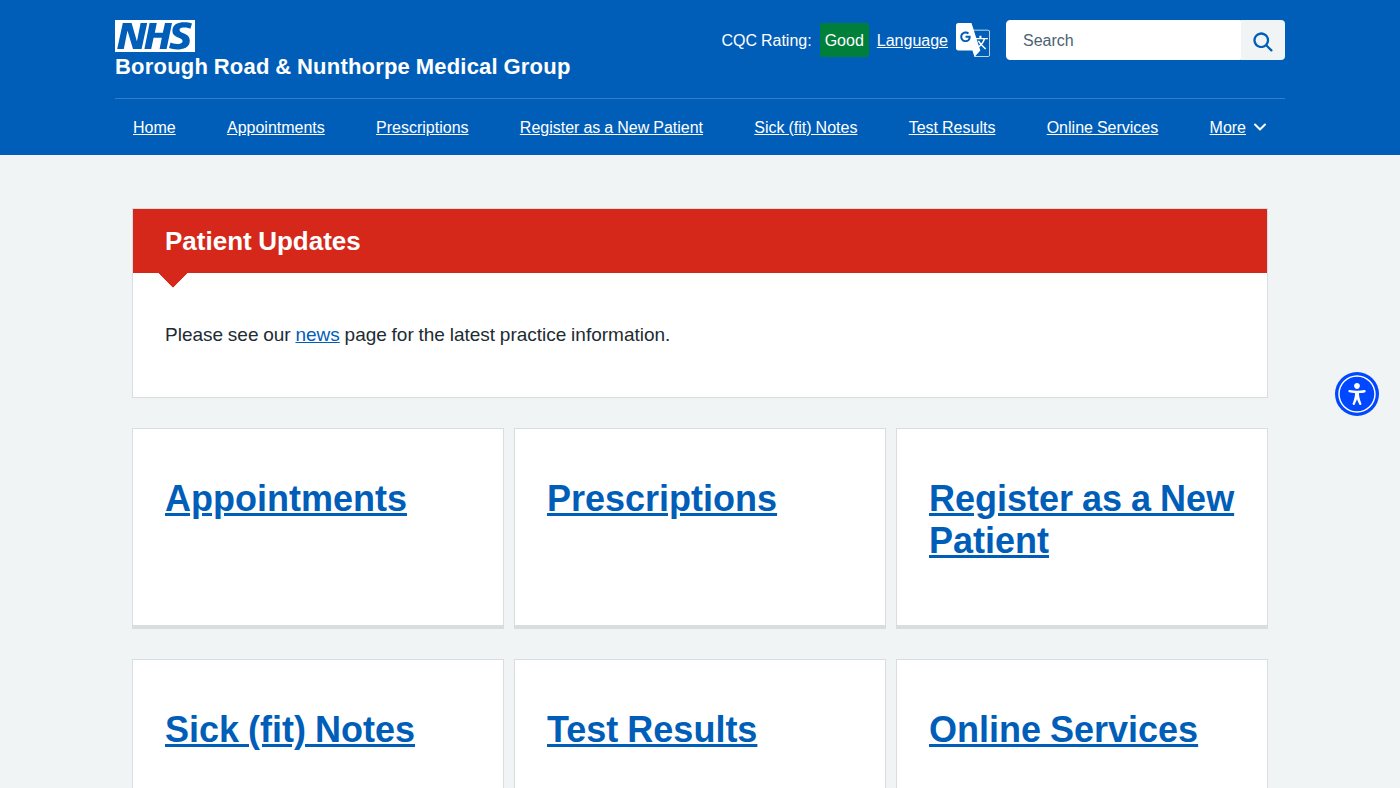The height and width of the screenshot is (788, 1400).
Task: Go to Home in the navigation bar
Action: [154, 127]
